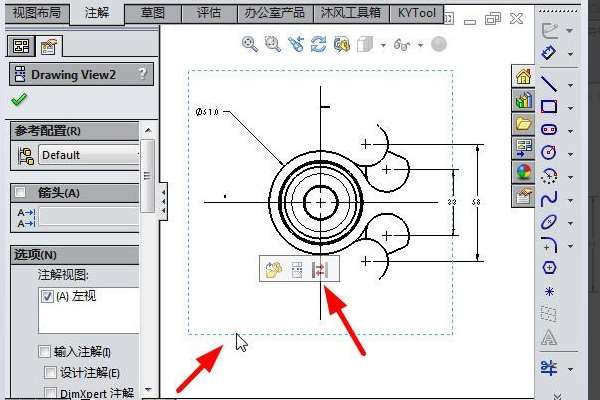Click the rightmost context toolbar alignment icon
Viewport: 600px width, 400px height.
coord(320,269)
